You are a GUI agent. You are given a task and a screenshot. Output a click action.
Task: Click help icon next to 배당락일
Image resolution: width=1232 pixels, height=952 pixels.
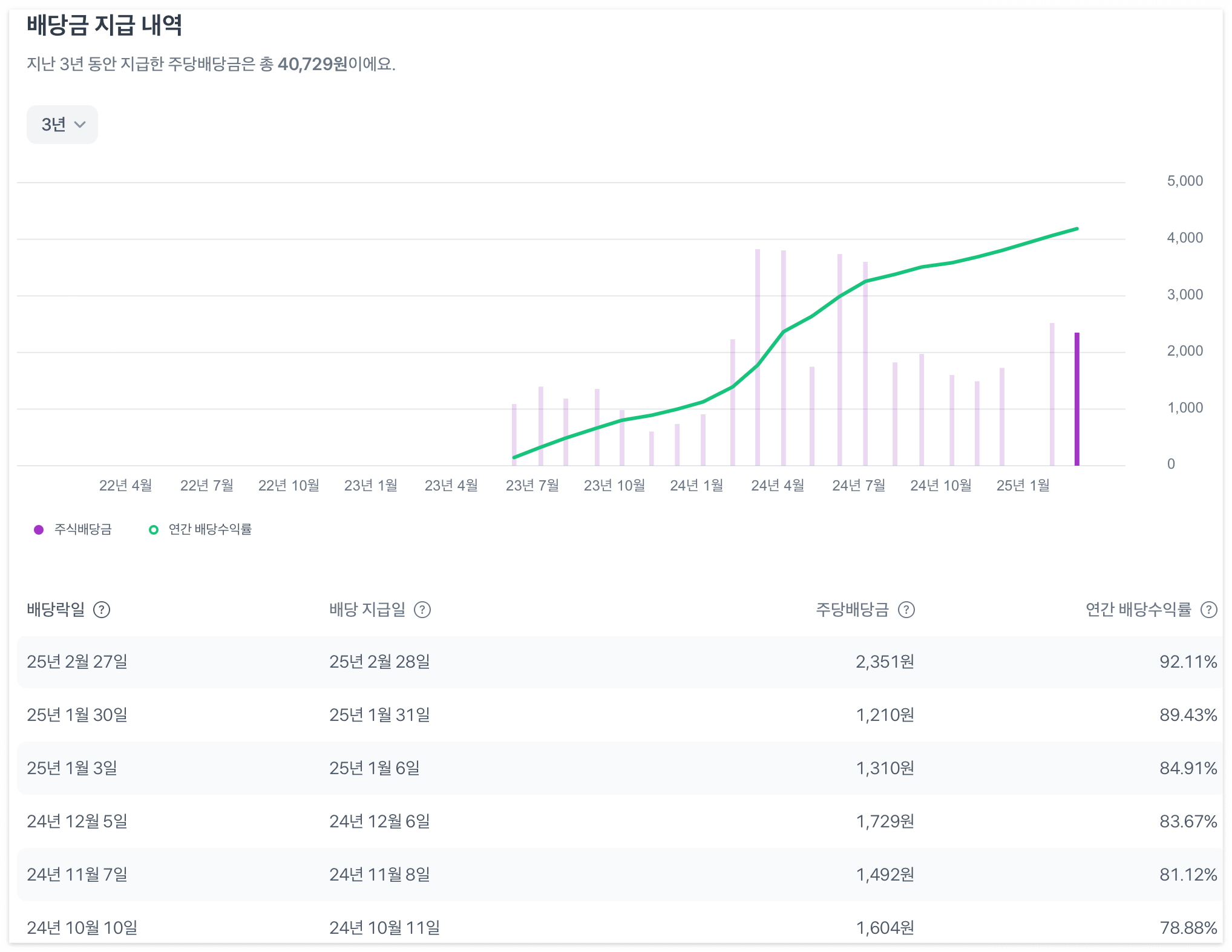102,610
